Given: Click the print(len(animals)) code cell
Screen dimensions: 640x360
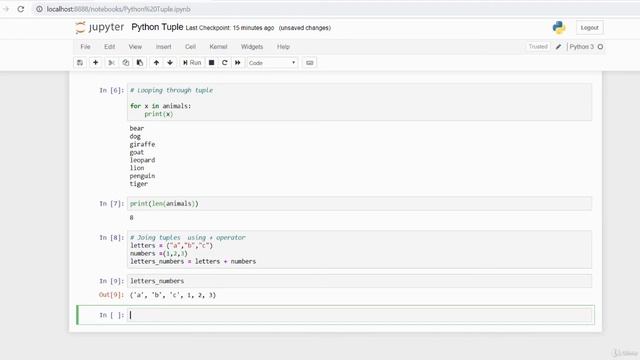Looking at the screenshot, I should (359, 204).
